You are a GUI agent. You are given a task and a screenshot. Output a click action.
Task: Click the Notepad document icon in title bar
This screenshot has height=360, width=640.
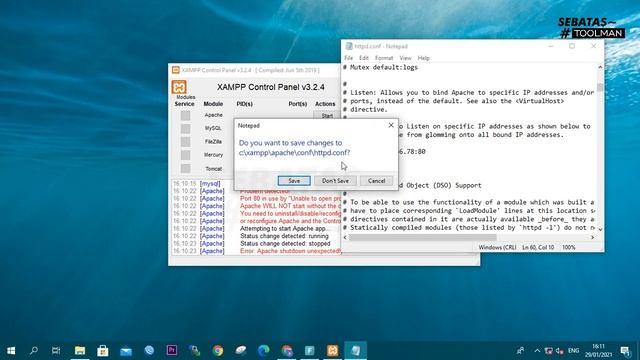click(349, 46)
